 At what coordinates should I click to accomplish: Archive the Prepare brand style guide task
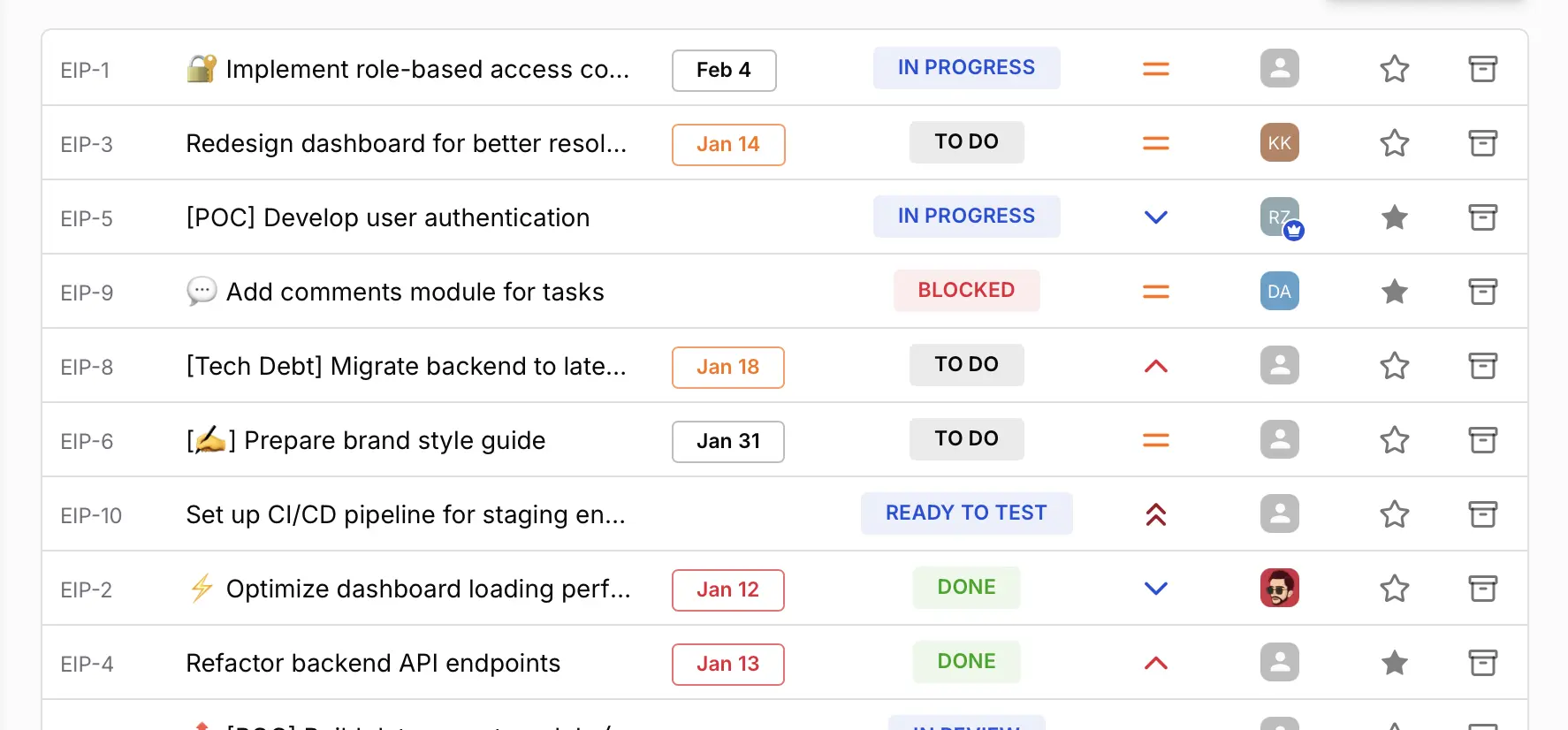tap(1482, 439)
